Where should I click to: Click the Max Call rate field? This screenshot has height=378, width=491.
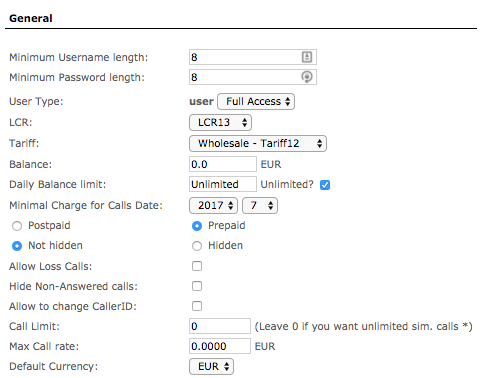220,346
